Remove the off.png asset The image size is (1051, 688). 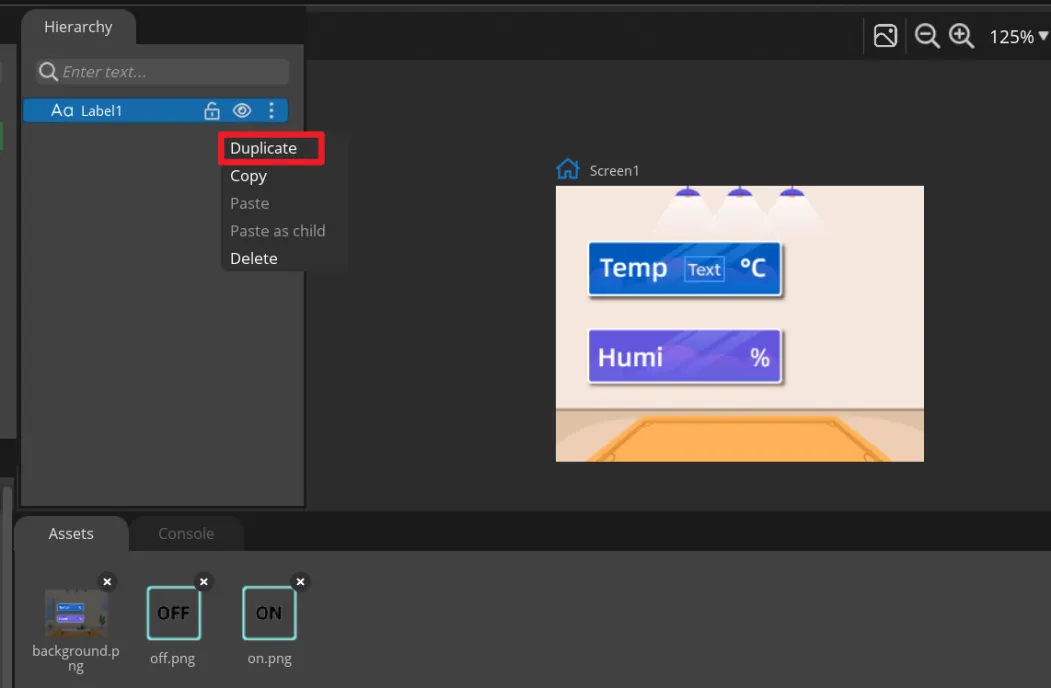204,582
